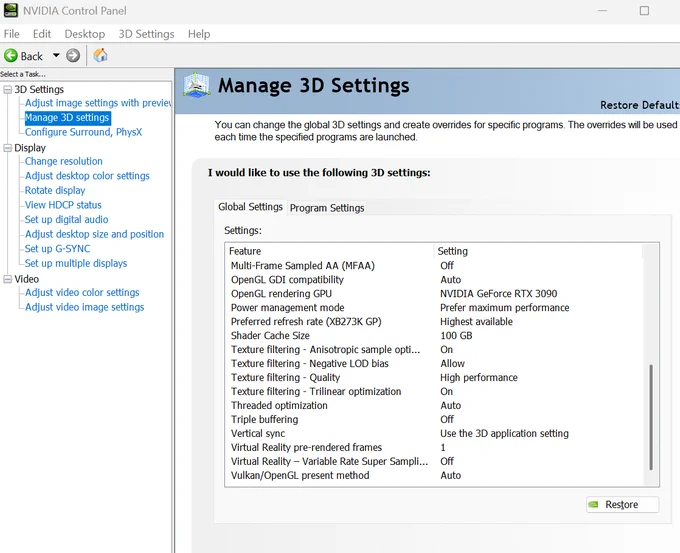Select Anisotropic sample optimization row
The height and width of the screenshot is (553, 680).
[434, 350]
